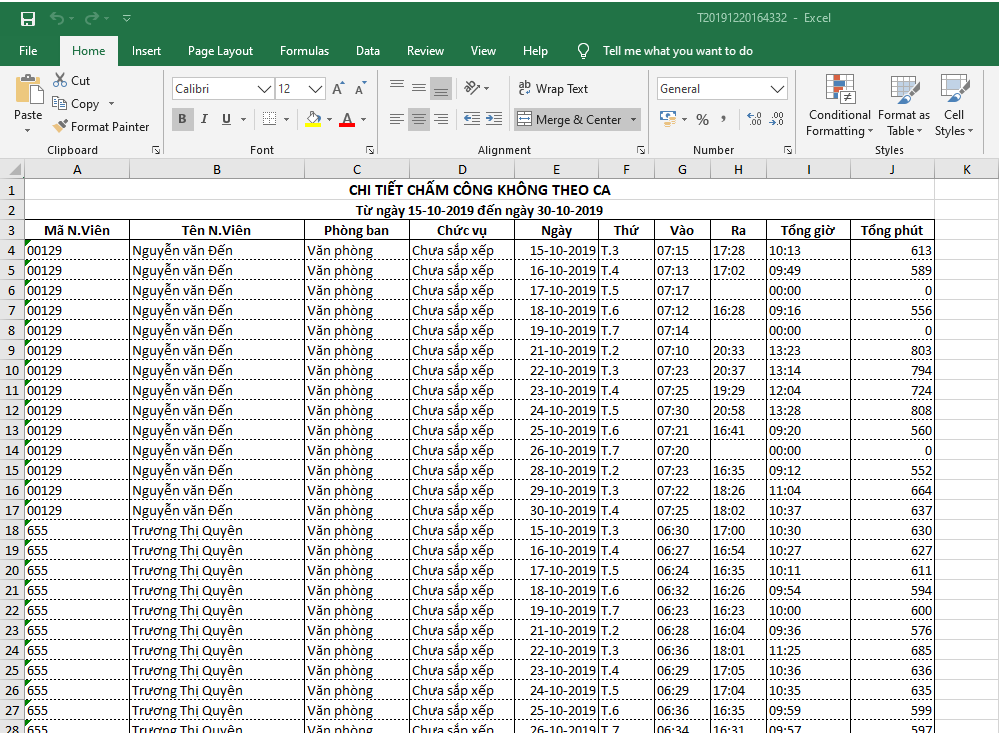Click the Tell me what you want box
Screen dimensions: 999x733
point(677,51)
